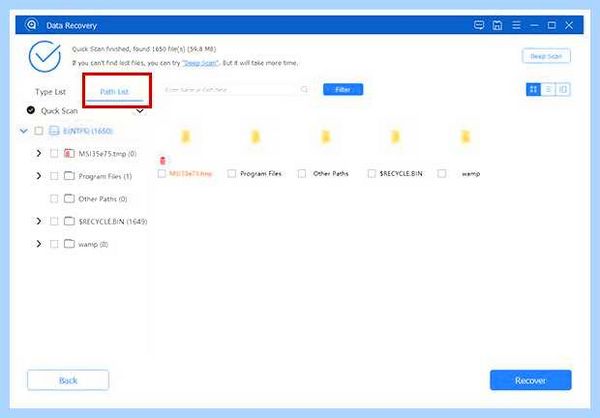Select the MSI35e75.tmp (0) tree label
The width and height of the screenshot is (600, 418).
click(107, 153)
